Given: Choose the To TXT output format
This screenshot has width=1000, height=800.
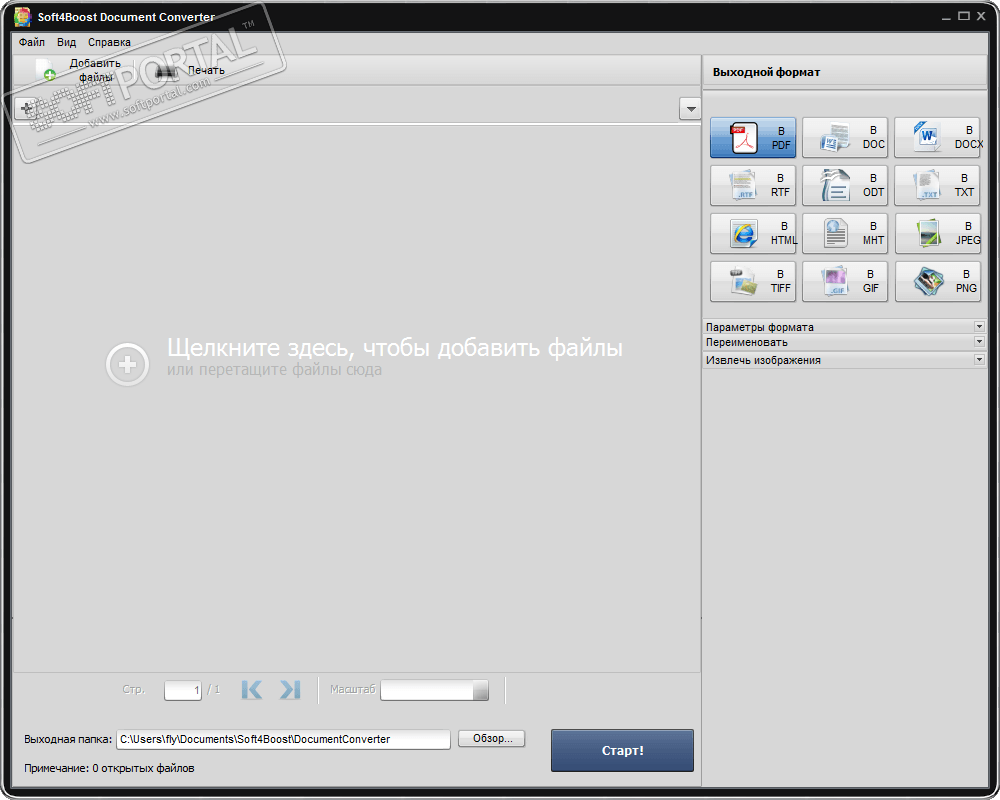Looking at the screenshot, I should pos(937,185).
